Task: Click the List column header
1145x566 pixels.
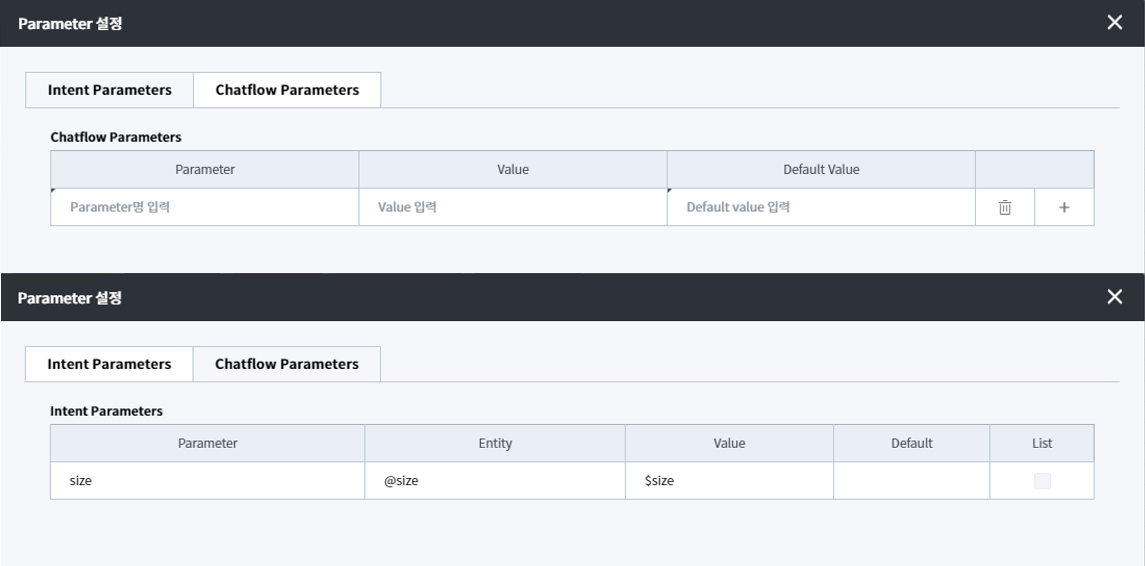Action: click(x=1042, y=443)
